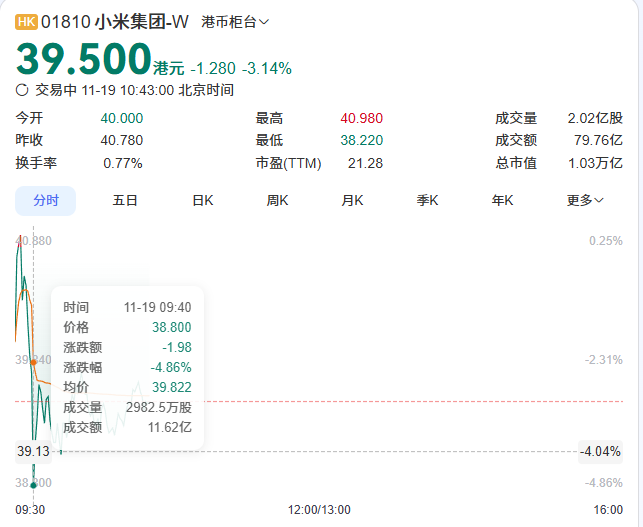Click the 成交量 value 2.02亿股
This screenshot has height=527, width=643.
595,119
